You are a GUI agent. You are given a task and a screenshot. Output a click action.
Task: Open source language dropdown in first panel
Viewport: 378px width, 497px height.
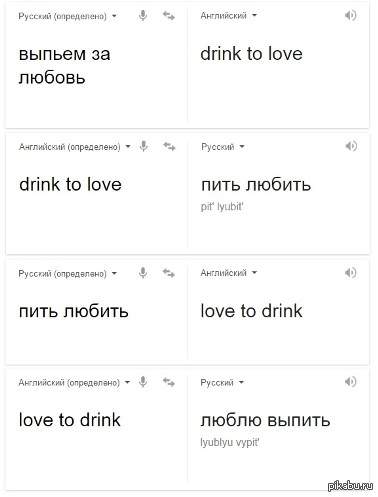tap(67, 16)
